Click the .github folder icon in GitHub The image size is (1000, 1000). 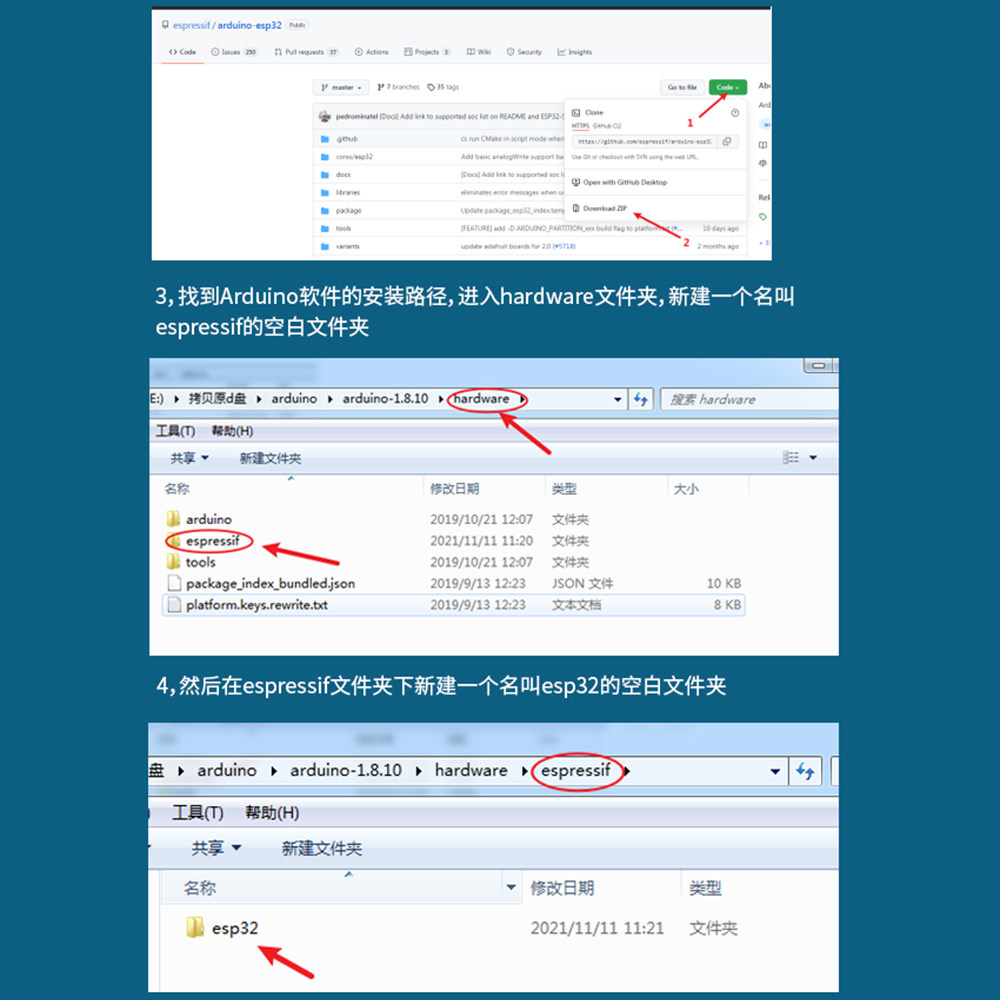click(x=325, y=138)
